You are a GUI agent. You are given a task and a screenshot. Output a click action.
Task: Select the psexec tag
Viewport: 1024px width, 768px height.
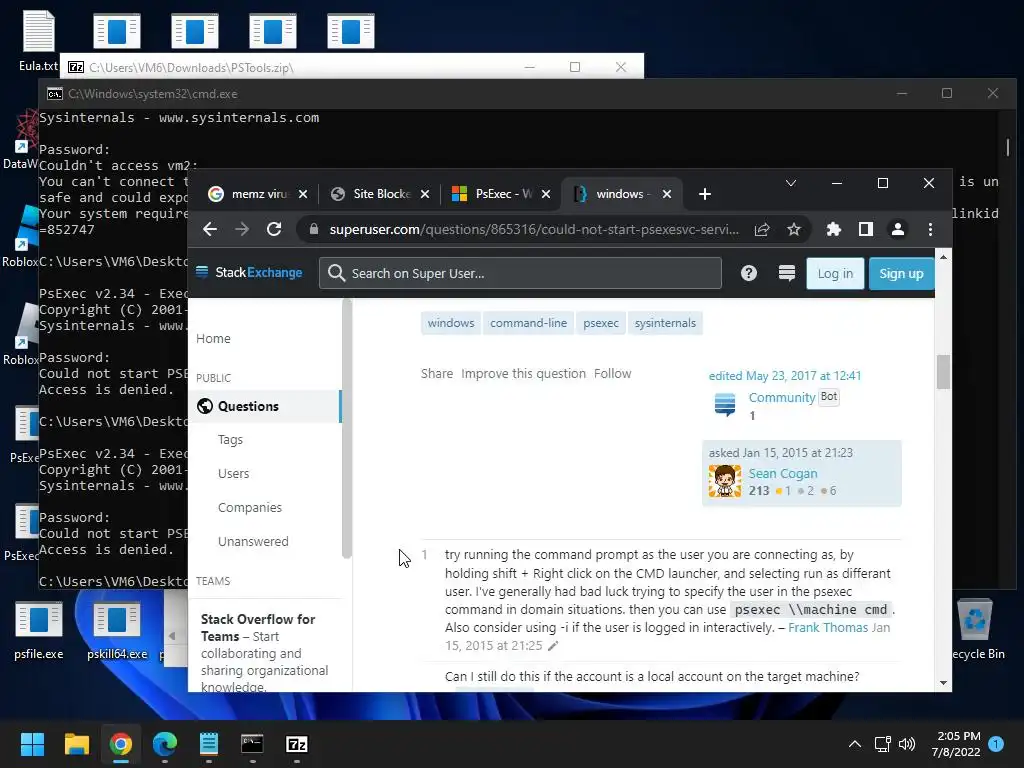click(x=601, y=323)
